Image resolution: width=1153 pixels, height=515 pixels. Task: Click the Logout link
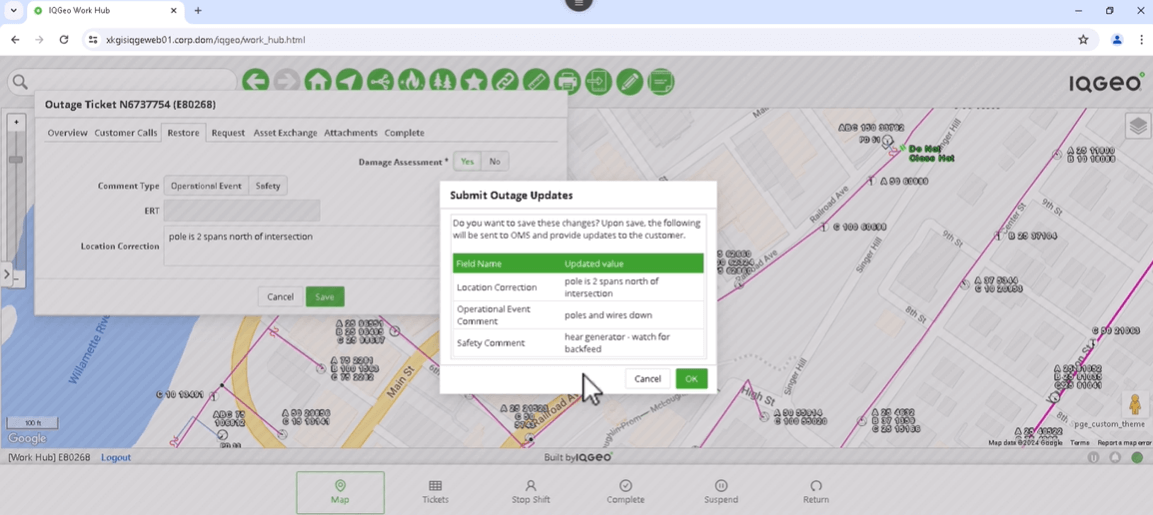pyautogui.click(x=116, y=458)
